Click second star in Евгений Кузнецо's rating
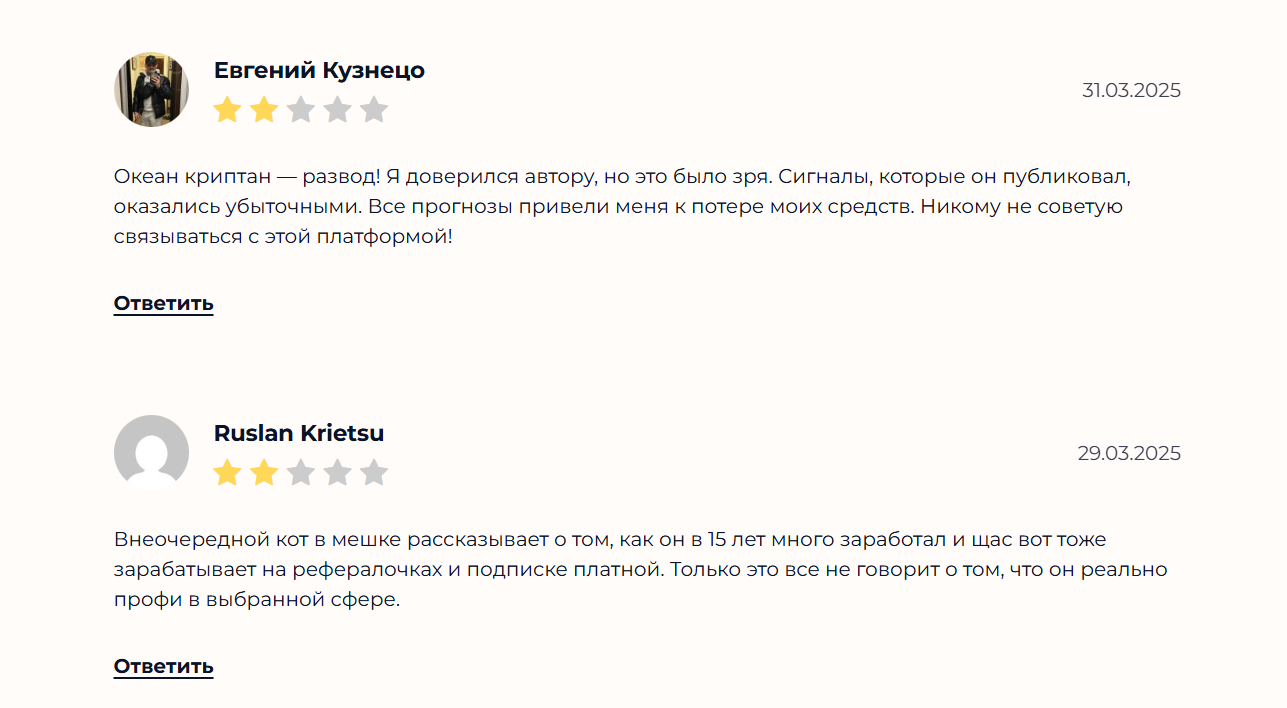The height and width of the screenshot is (708, 1287). click(264, 109)
